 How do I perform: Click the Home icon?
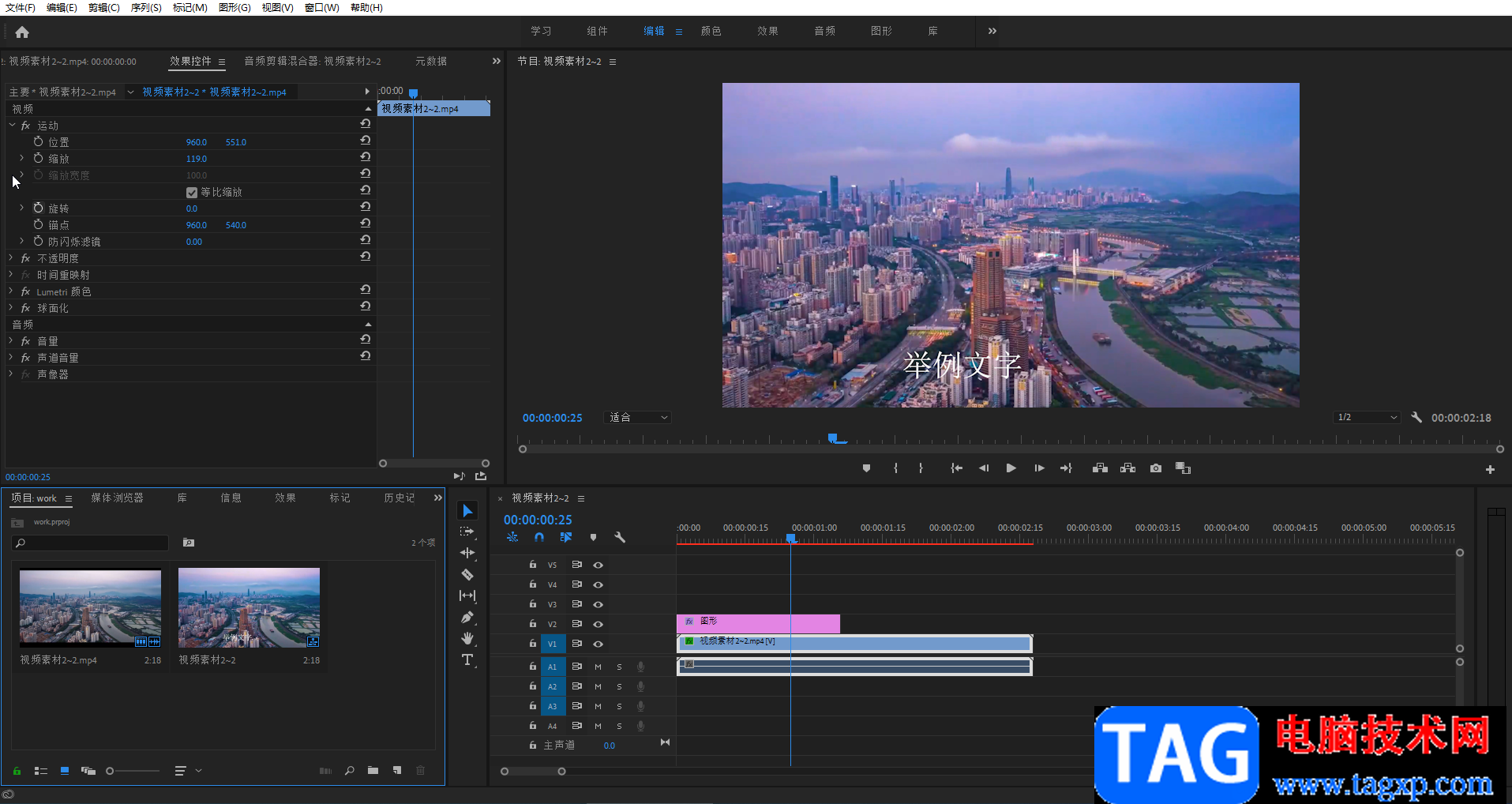[22, 32]
